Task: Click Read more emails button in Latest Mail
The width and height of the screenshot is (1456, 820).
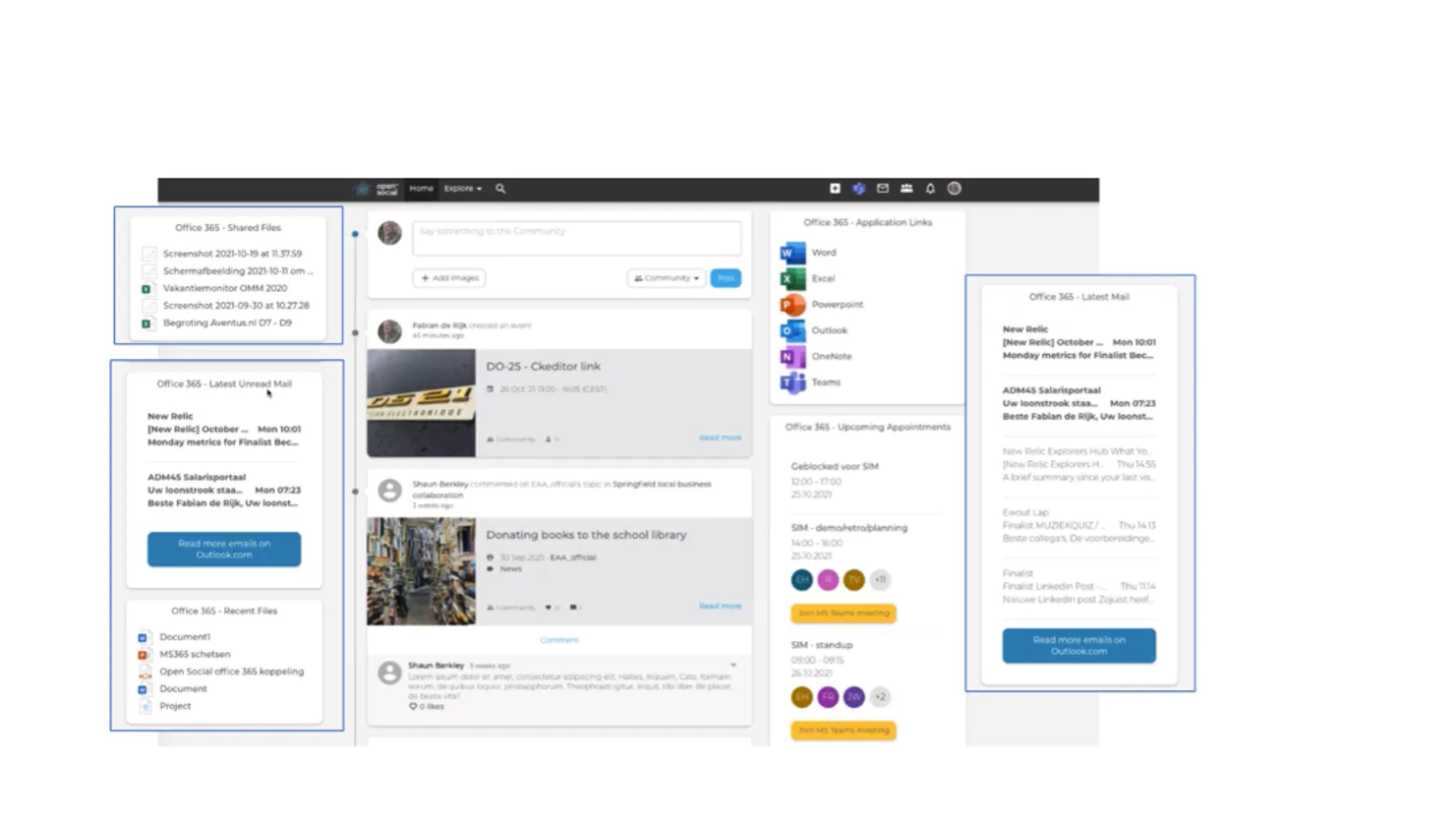Action: [1078, 646]
